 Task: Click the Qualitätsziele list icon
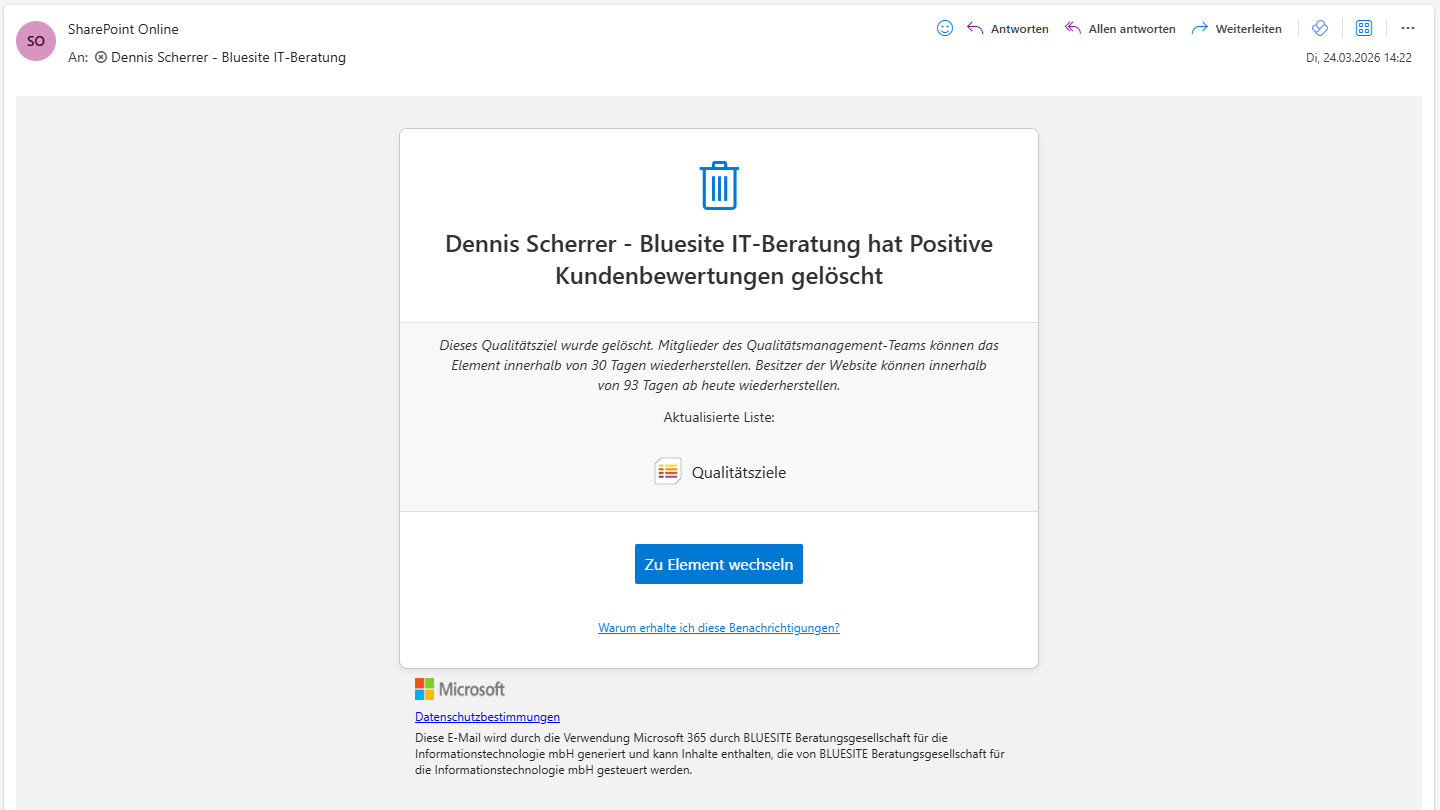[667, 472]
